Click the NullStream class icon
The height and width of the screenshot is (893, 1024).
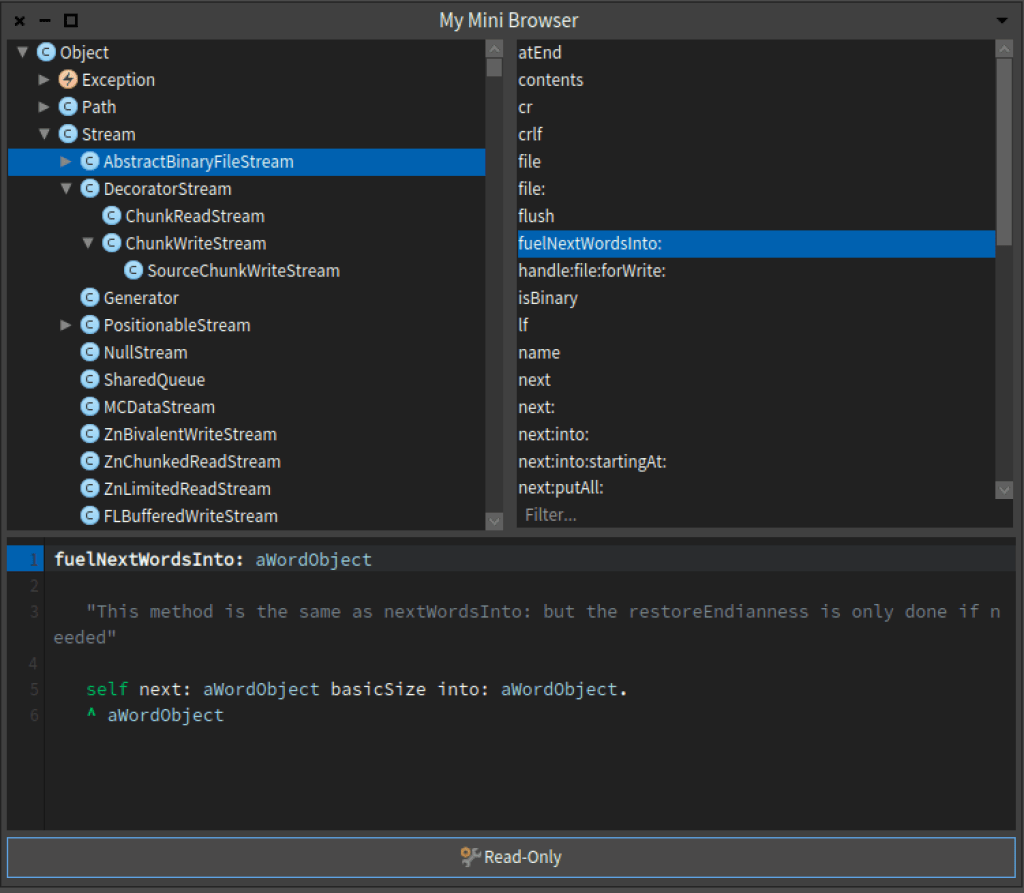tap(90, 353)
